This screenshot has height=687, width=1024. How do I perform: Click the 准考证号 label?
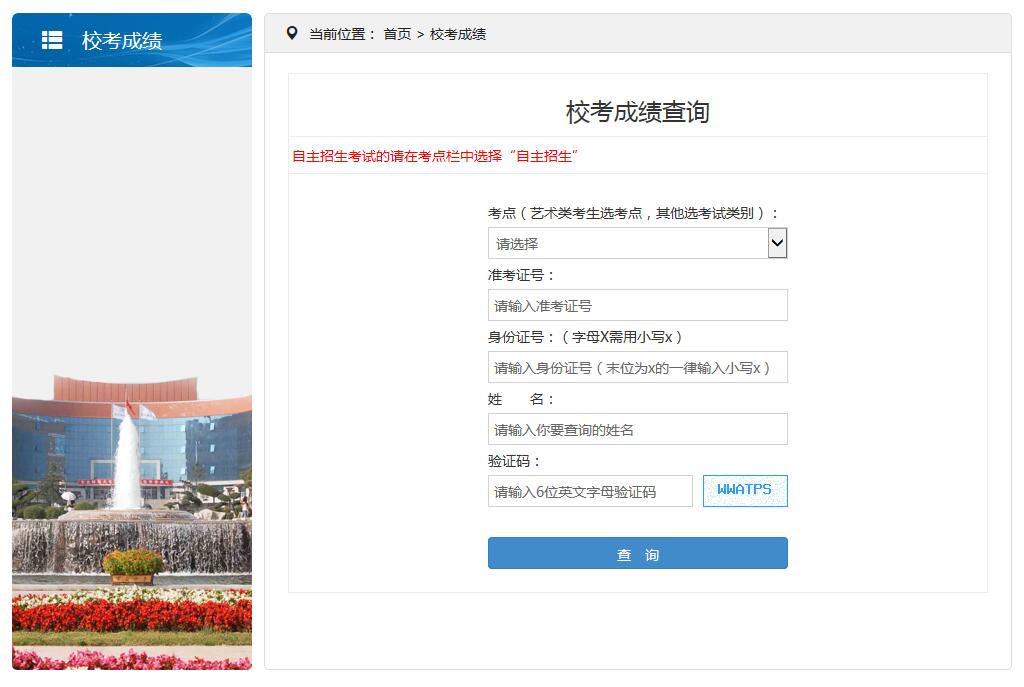point(520,275)
